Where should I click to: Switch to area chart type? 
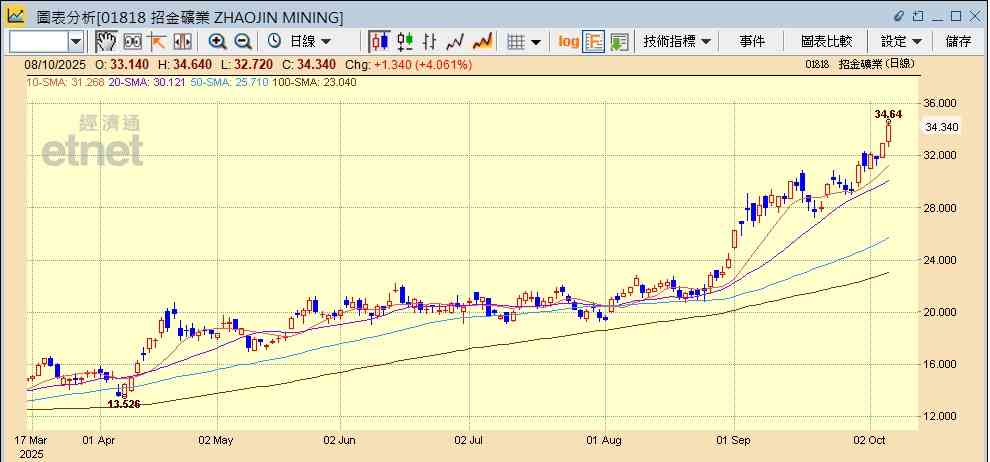coord(481,41)
